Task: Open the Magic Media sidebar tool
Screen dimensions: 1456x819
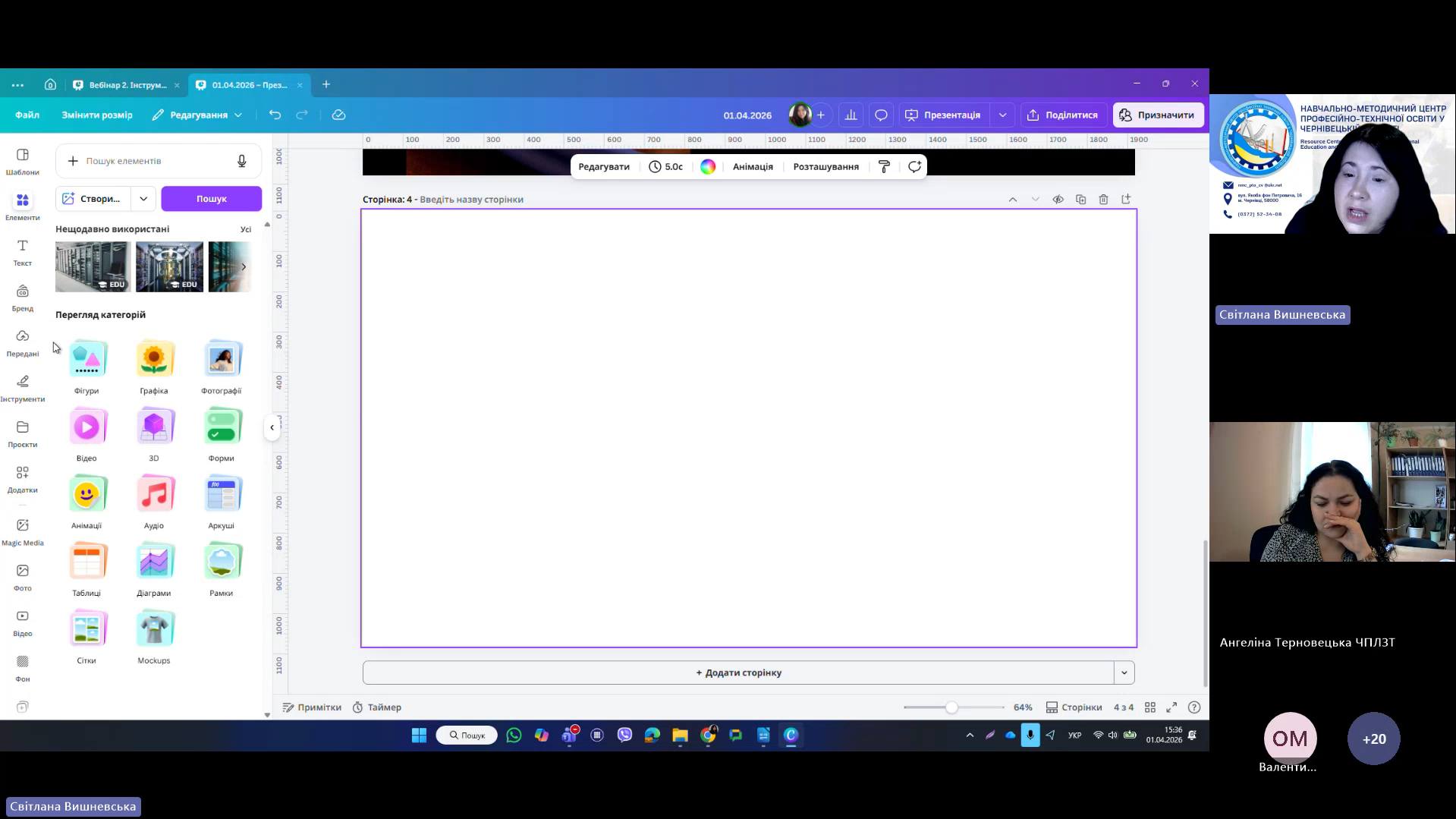Action: pos(23,531)
